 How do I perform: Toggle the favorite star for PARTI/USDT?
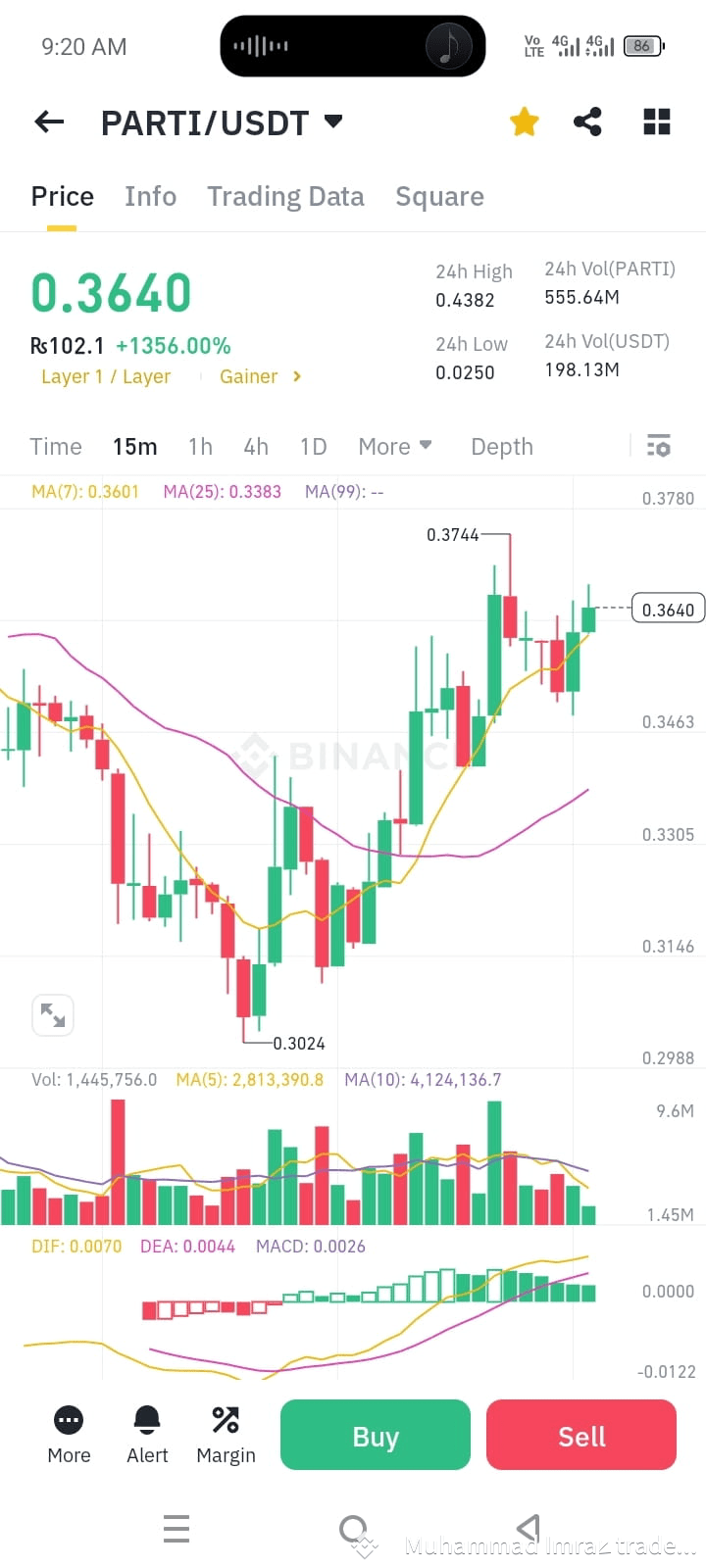[524, 122]
